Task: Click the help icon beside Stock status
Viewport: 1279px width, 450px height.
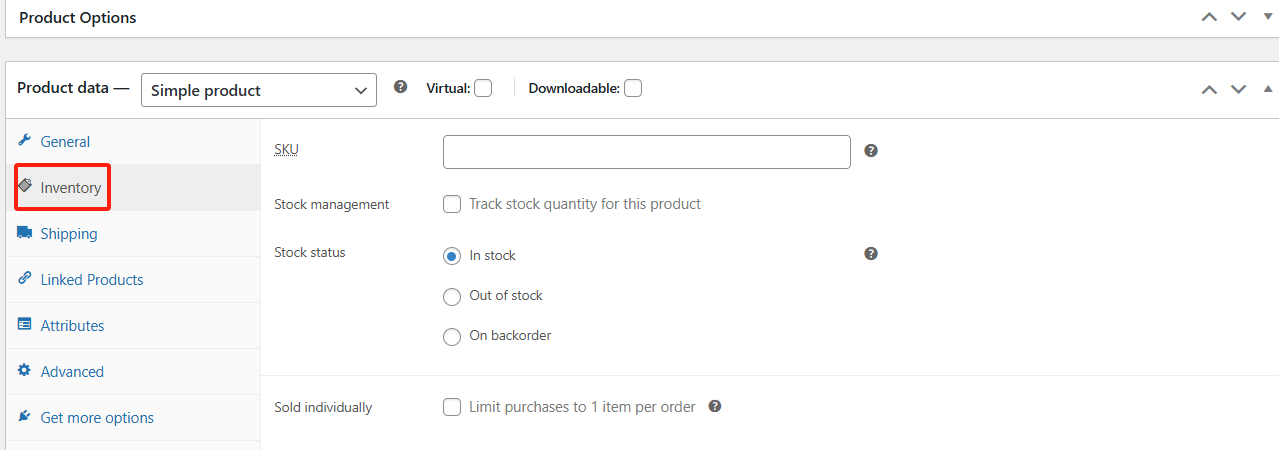Action: [x=871, y=254]
